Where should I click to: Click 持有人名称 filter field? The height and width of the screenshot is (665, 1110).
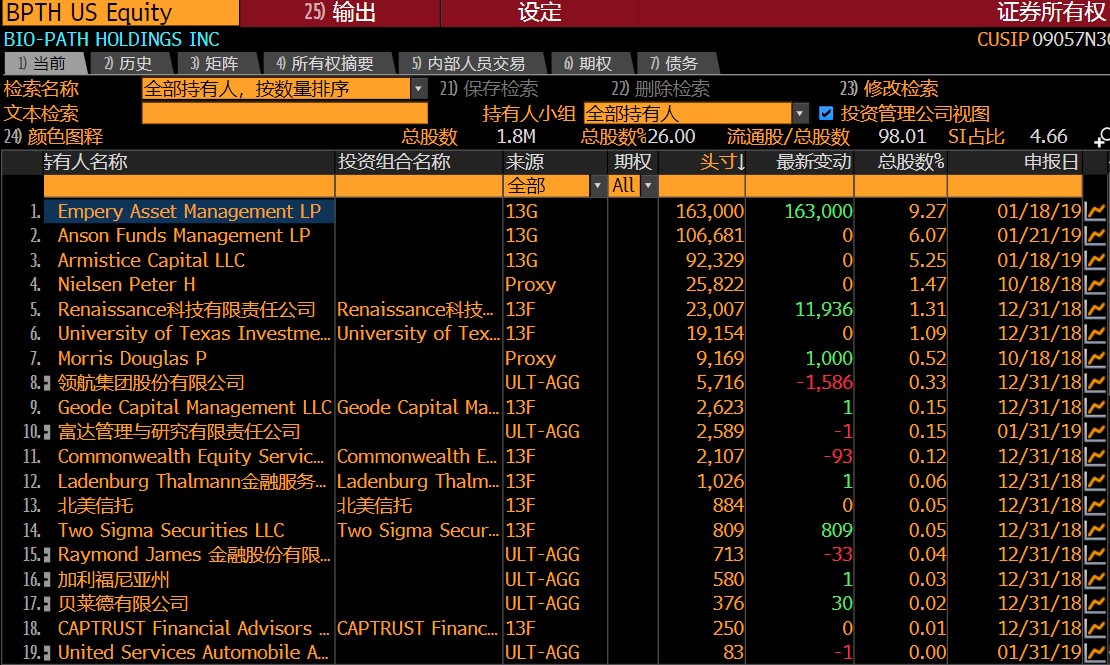pos(189,186)
